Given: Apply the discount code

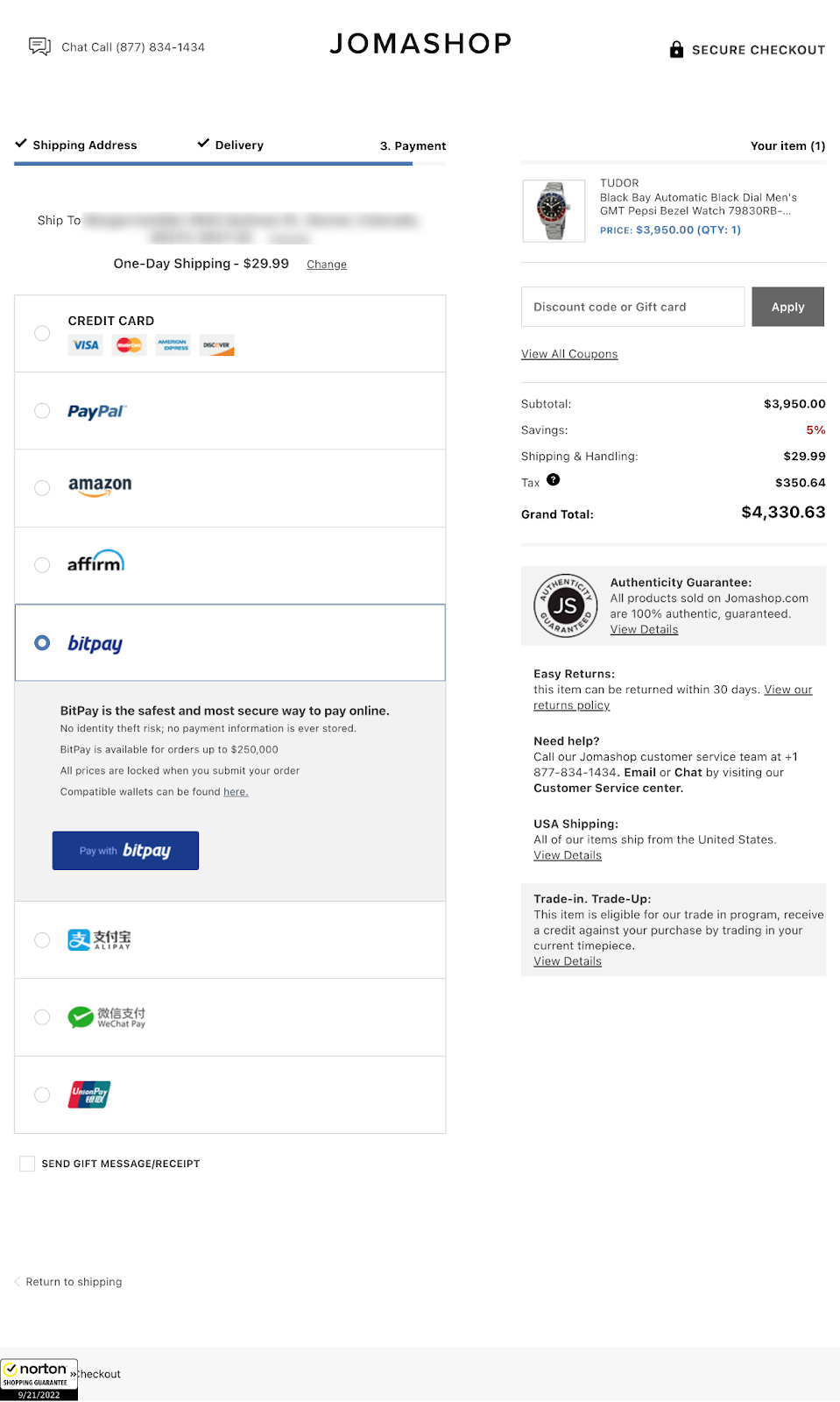Looking at the screenshot, I should point(787,307).
